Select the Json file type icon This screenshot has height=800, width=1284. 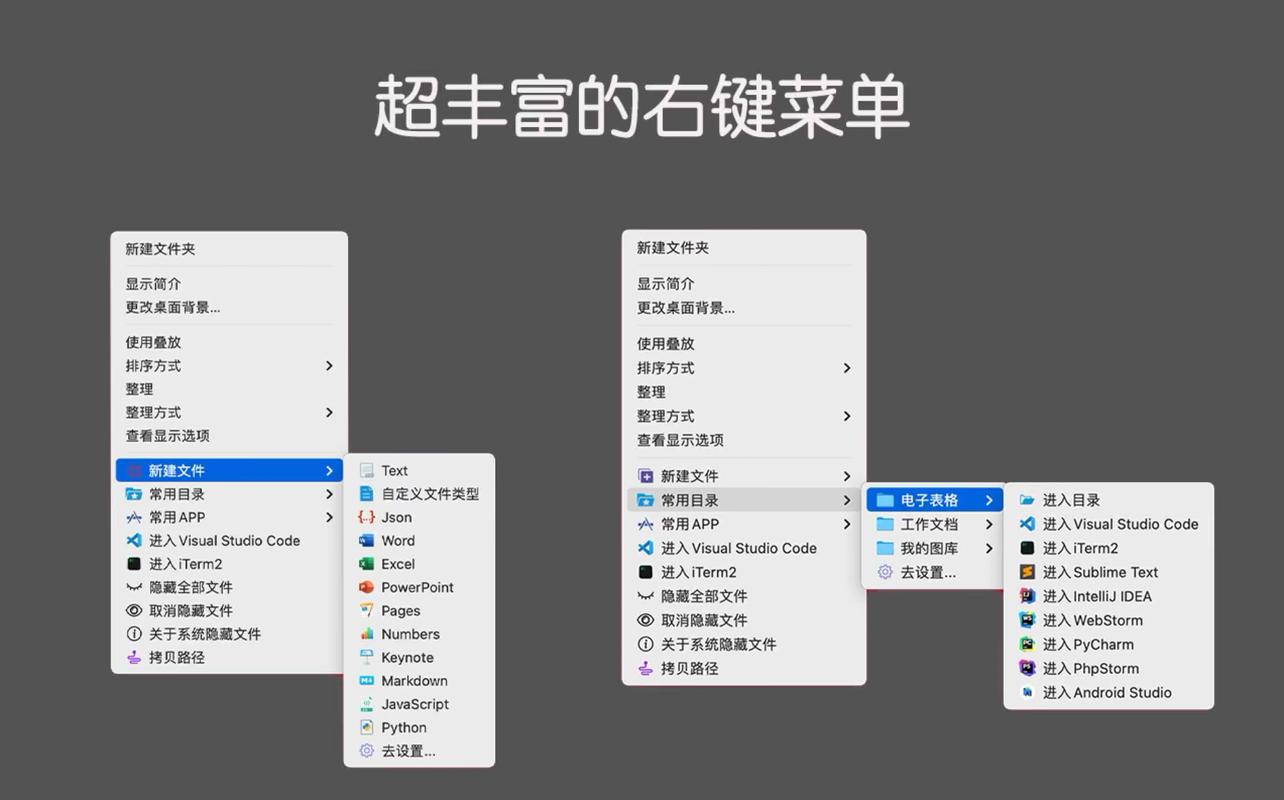click(367, 517)
